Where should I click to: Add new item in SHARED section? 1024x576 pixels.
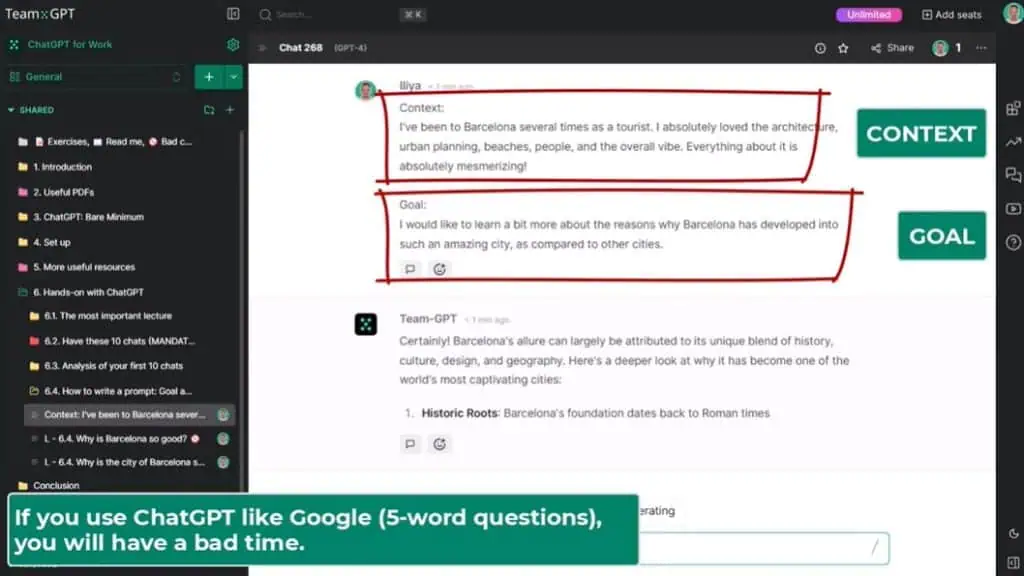tap(230, 110)
